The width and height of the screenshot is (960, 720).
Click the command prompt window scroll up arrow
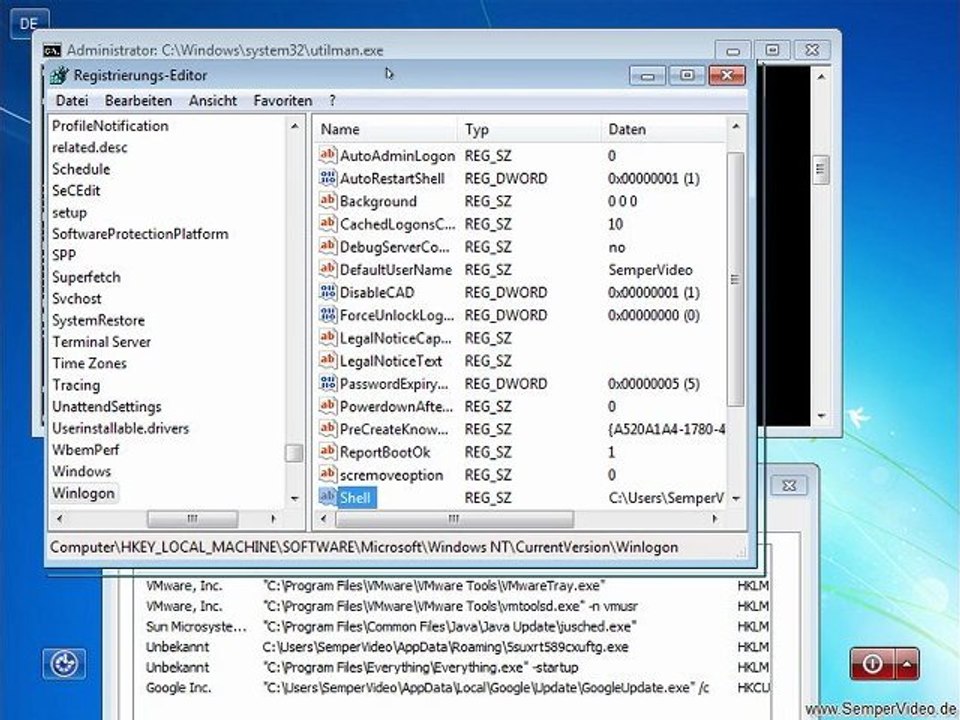pos(821,77)
